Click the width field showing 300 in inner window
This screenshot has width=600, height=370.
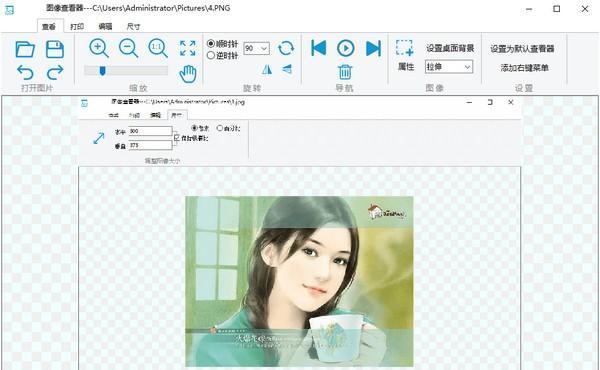pyautogui.click(x=150, y=131)
